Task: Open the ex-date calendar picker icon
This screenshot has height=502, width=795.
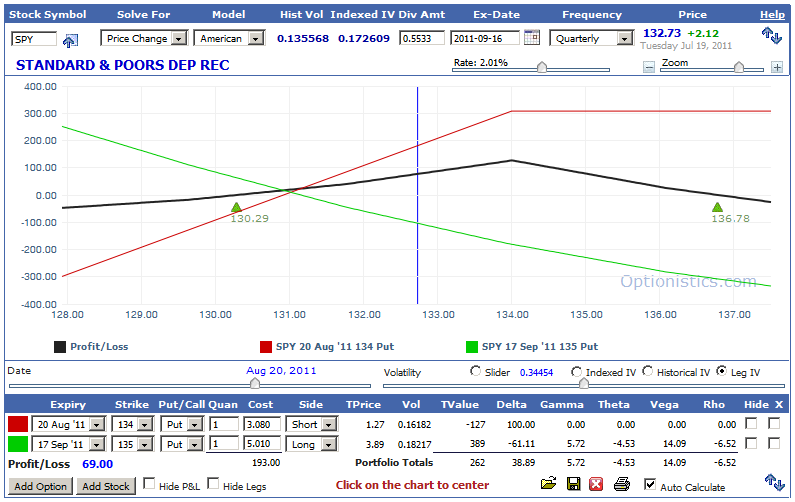Action: pyautogui.click(x=531, y=38)
